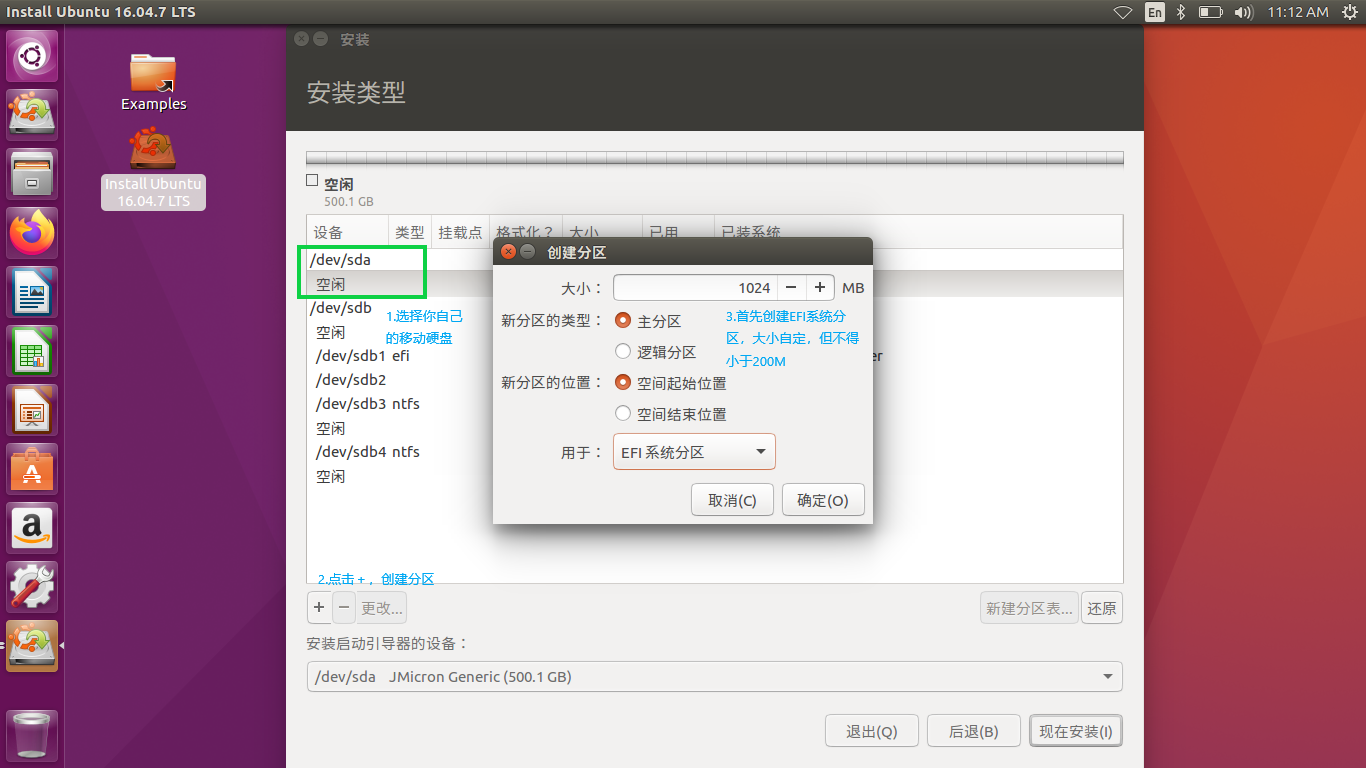Open the Examples folder on the desktop

[x=153, y=82]
